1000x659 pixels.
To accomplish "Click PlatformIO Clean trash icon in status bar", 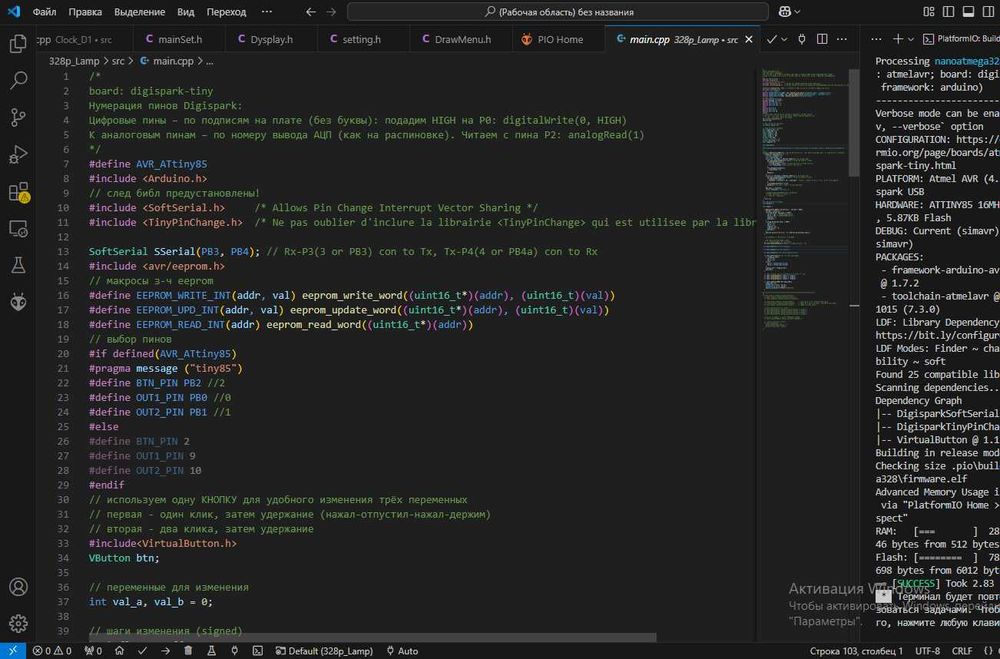I will click(x=188, y=651).
